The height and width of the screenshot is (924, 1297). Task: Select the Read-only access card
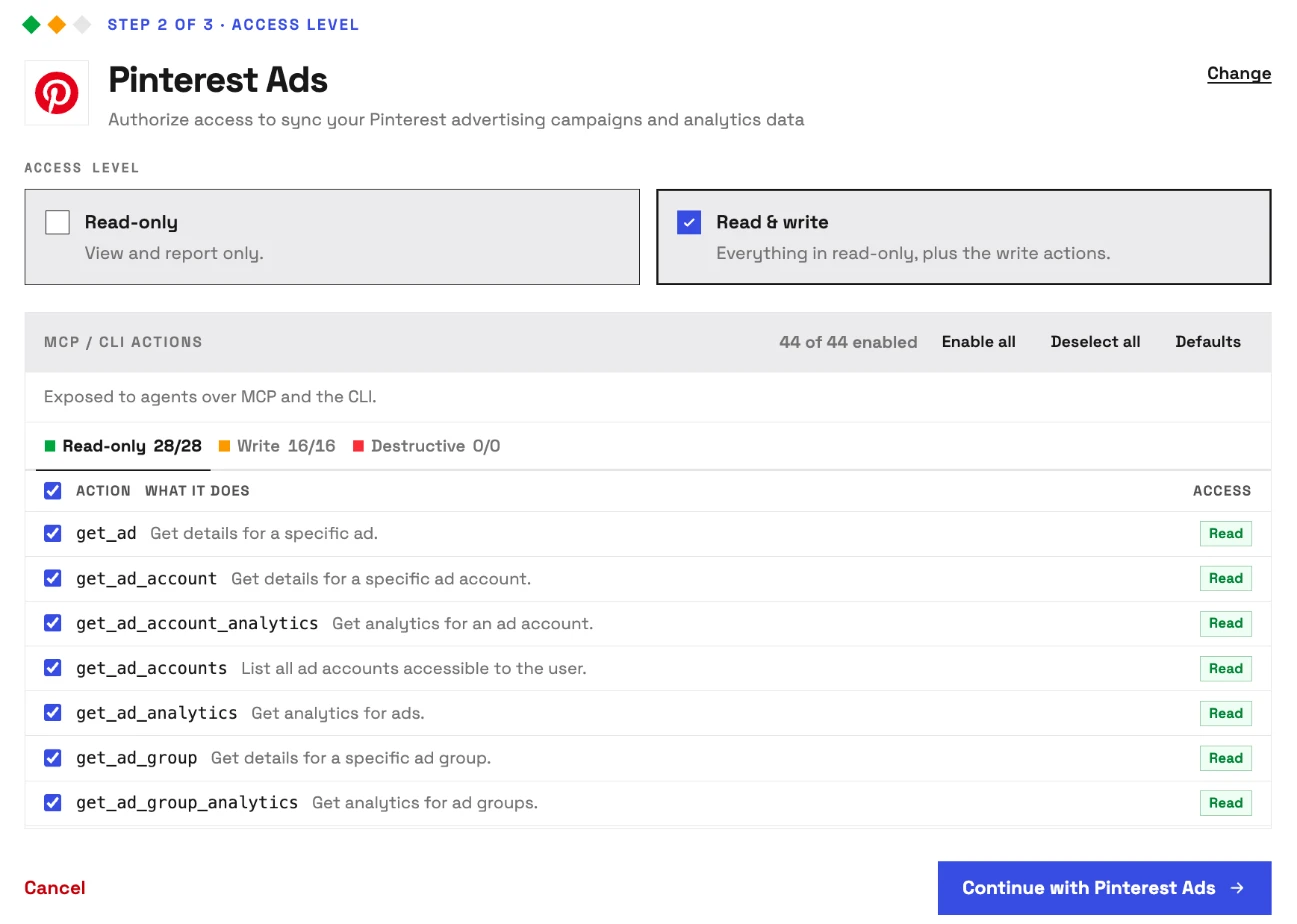[x=332, y=237]
